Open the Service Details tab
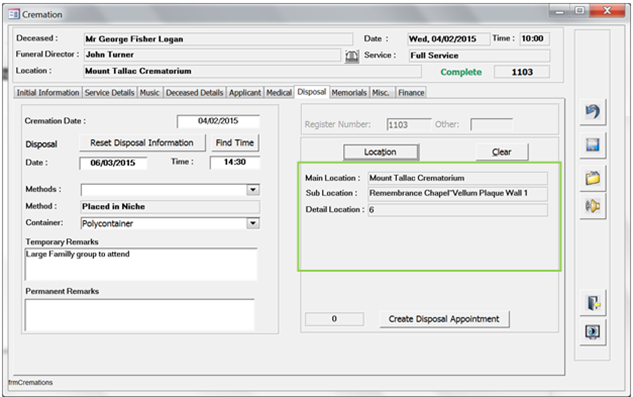 click(109, 92)
